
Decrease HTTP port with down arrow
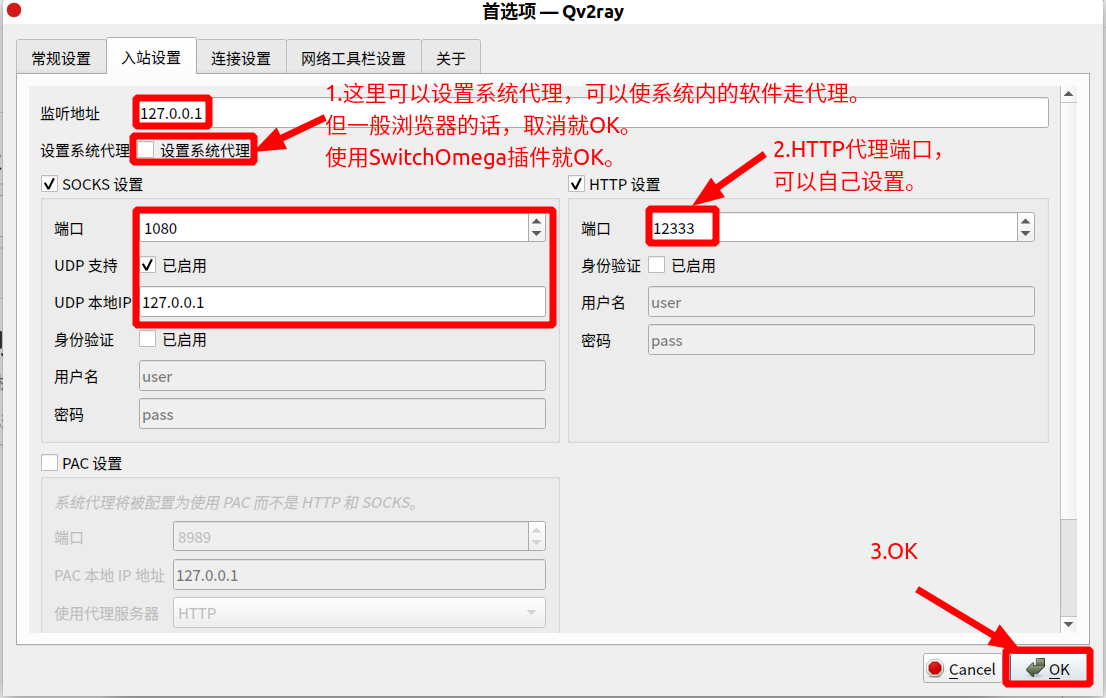[x=1026, y=235]
